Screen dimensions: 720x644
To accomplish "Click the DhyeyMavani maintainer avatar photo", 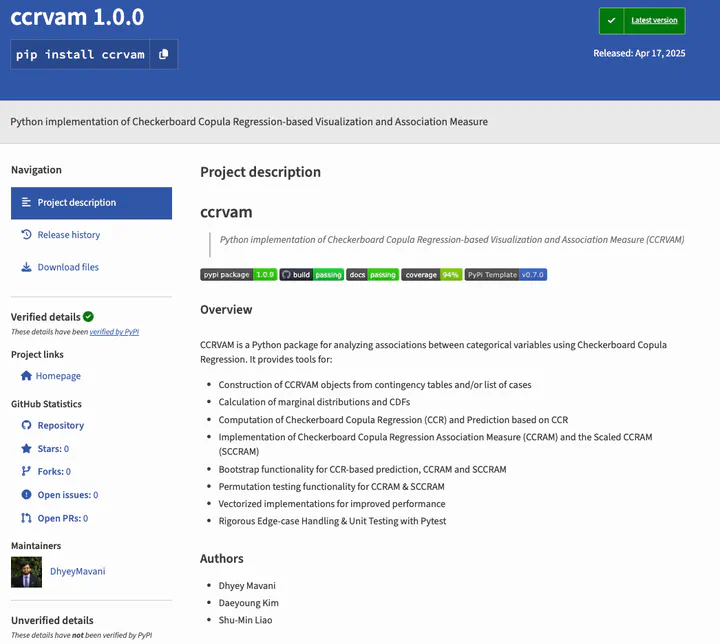I will tap(26, 572).
